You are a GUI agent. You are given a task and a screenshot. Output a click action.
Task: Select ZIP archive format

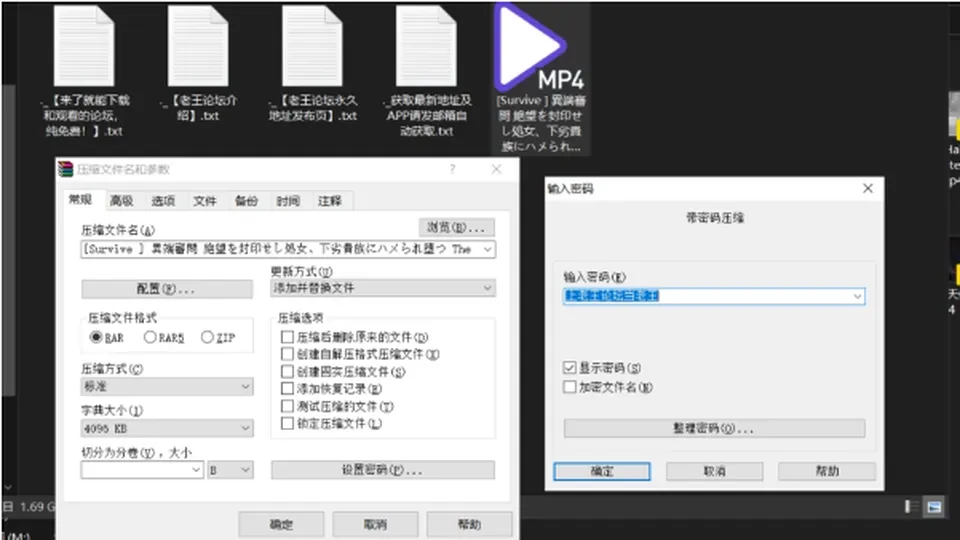[x=218, y=337]
